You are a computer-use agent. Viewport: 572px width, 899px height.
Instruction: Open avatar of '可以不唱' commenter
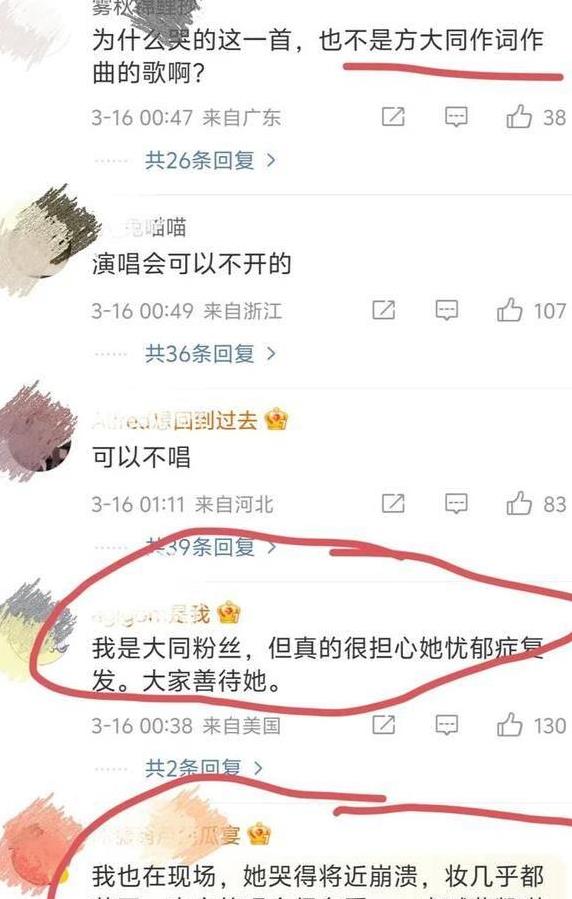(x=37, y=430)
